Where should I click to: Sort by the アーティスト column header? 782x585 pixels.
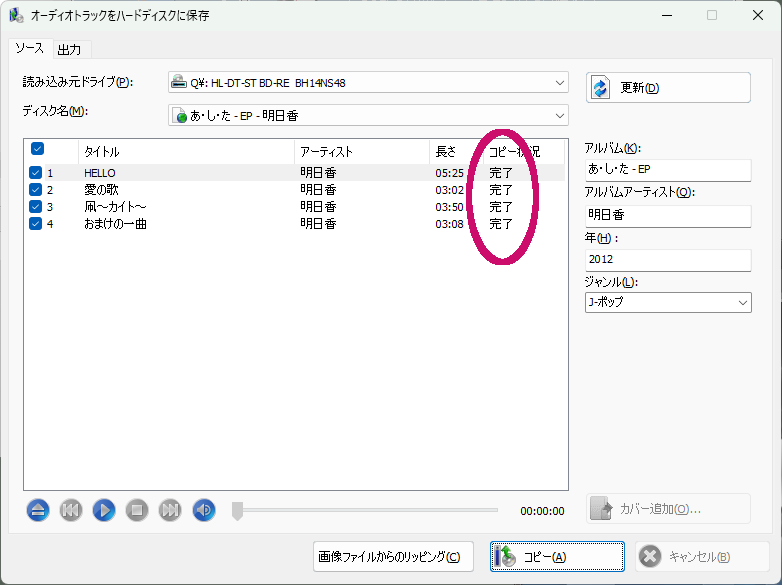point(362,152)
